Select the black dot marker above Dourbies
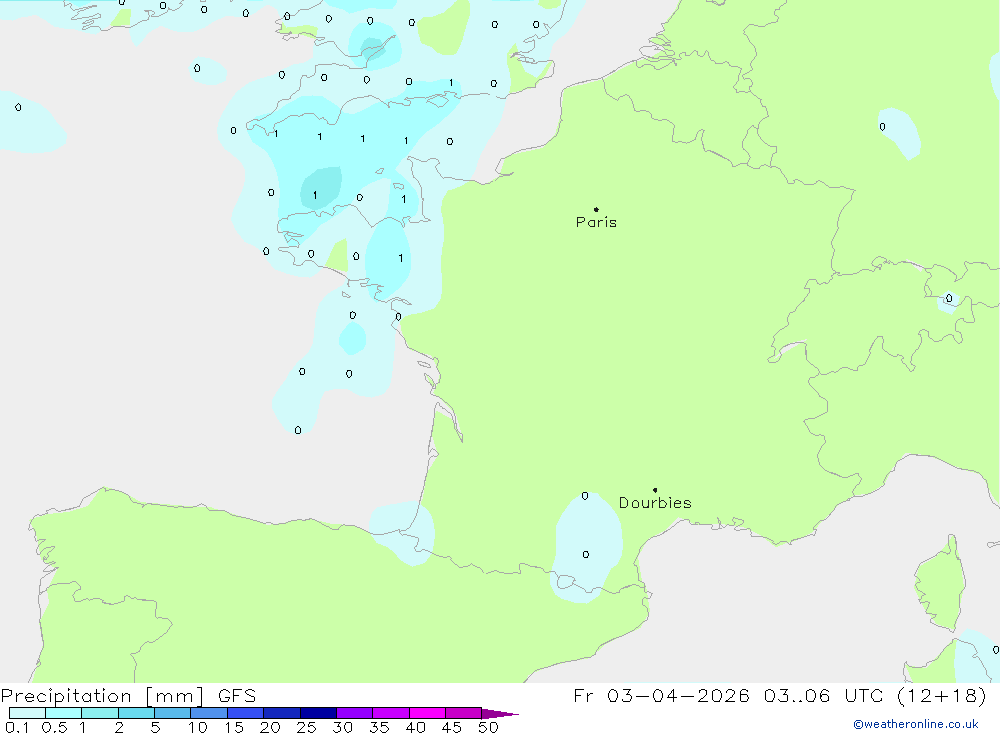The height and width of the screenshot is (733, 1000). point(655,490)
